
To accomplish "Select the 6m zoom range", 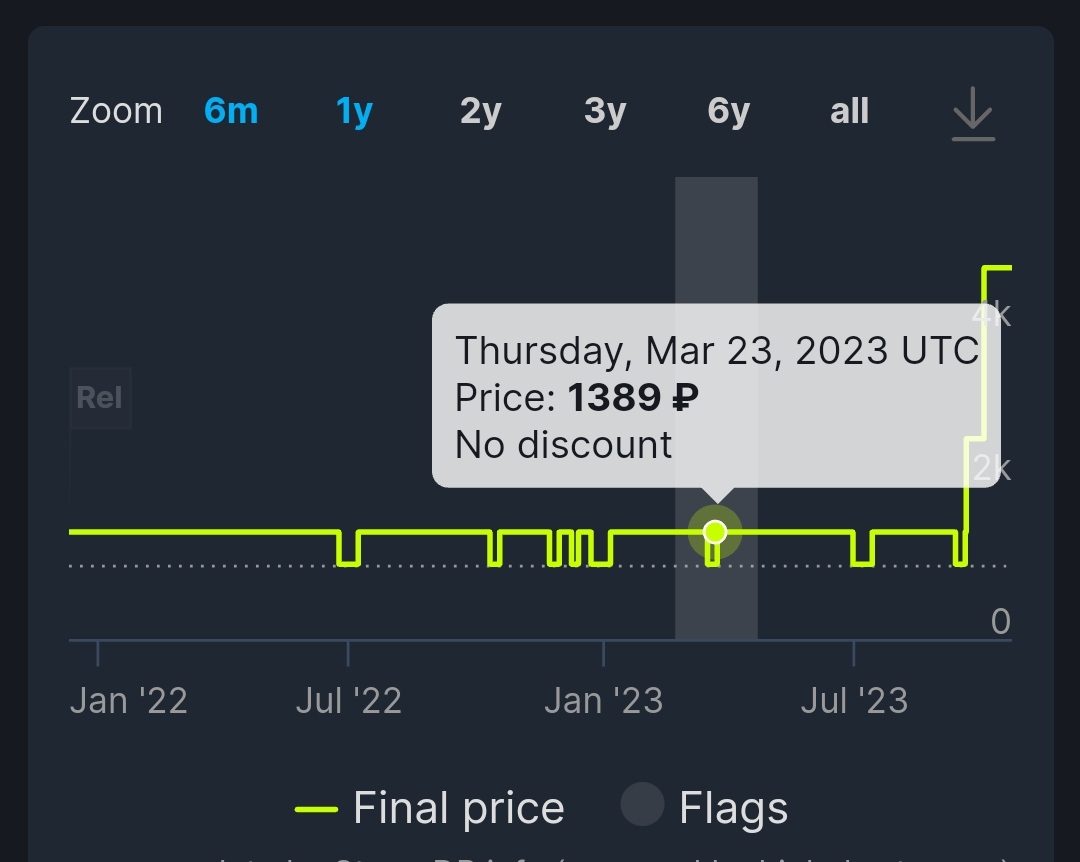I will coord(231,111).
